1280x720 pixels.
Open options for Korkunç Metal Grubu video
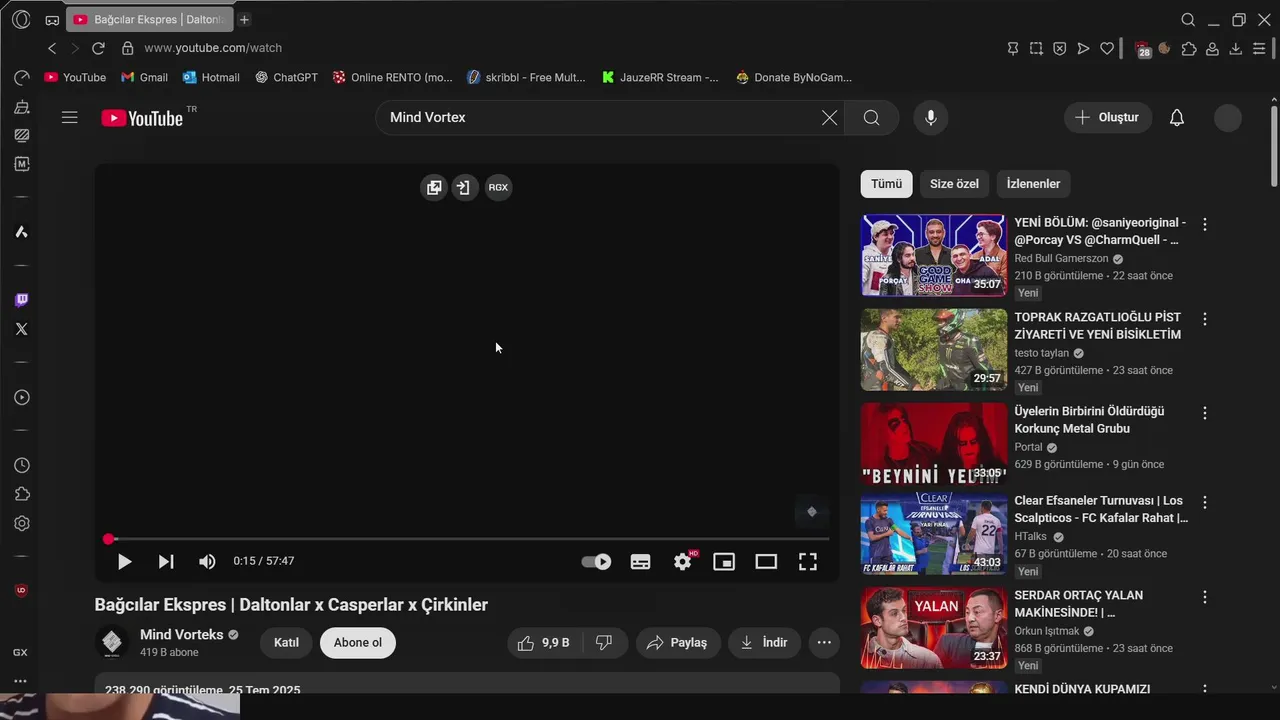(x=1205, y=413)
